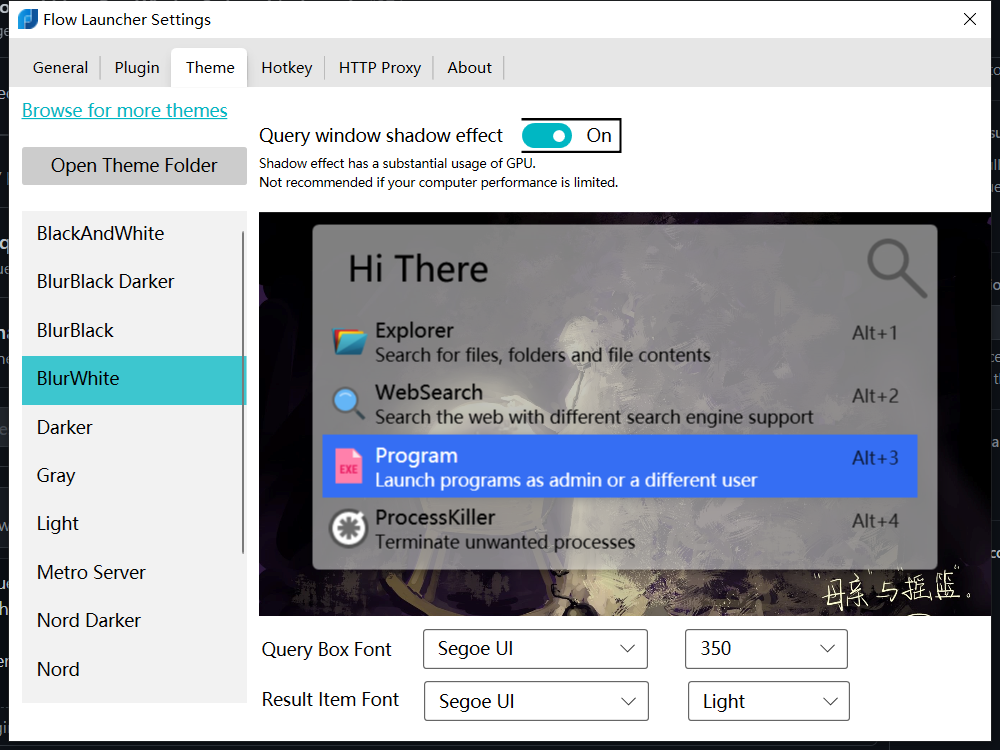Switch to the General tab
Image resolution: width=1000 pixels, height=750 pixels.
click(x=60, y=68)
